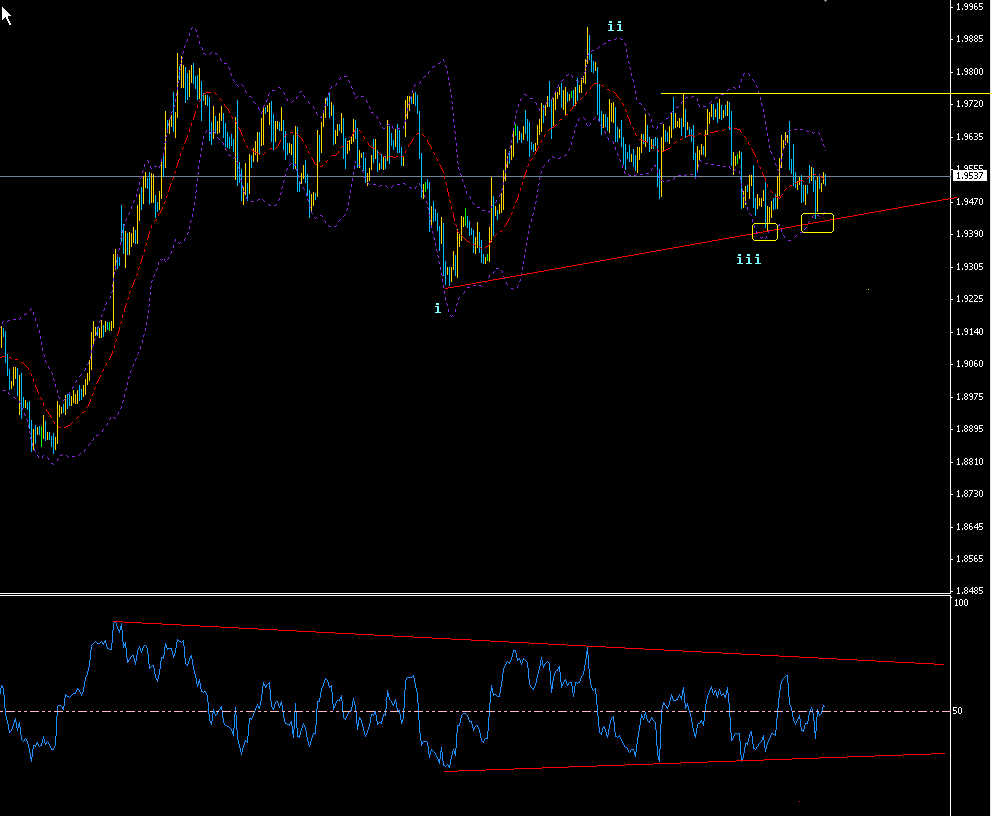Select the dashed 50-level line in oscillator
The height and width of the screenshot is (816, 992).
coord(474,712)
